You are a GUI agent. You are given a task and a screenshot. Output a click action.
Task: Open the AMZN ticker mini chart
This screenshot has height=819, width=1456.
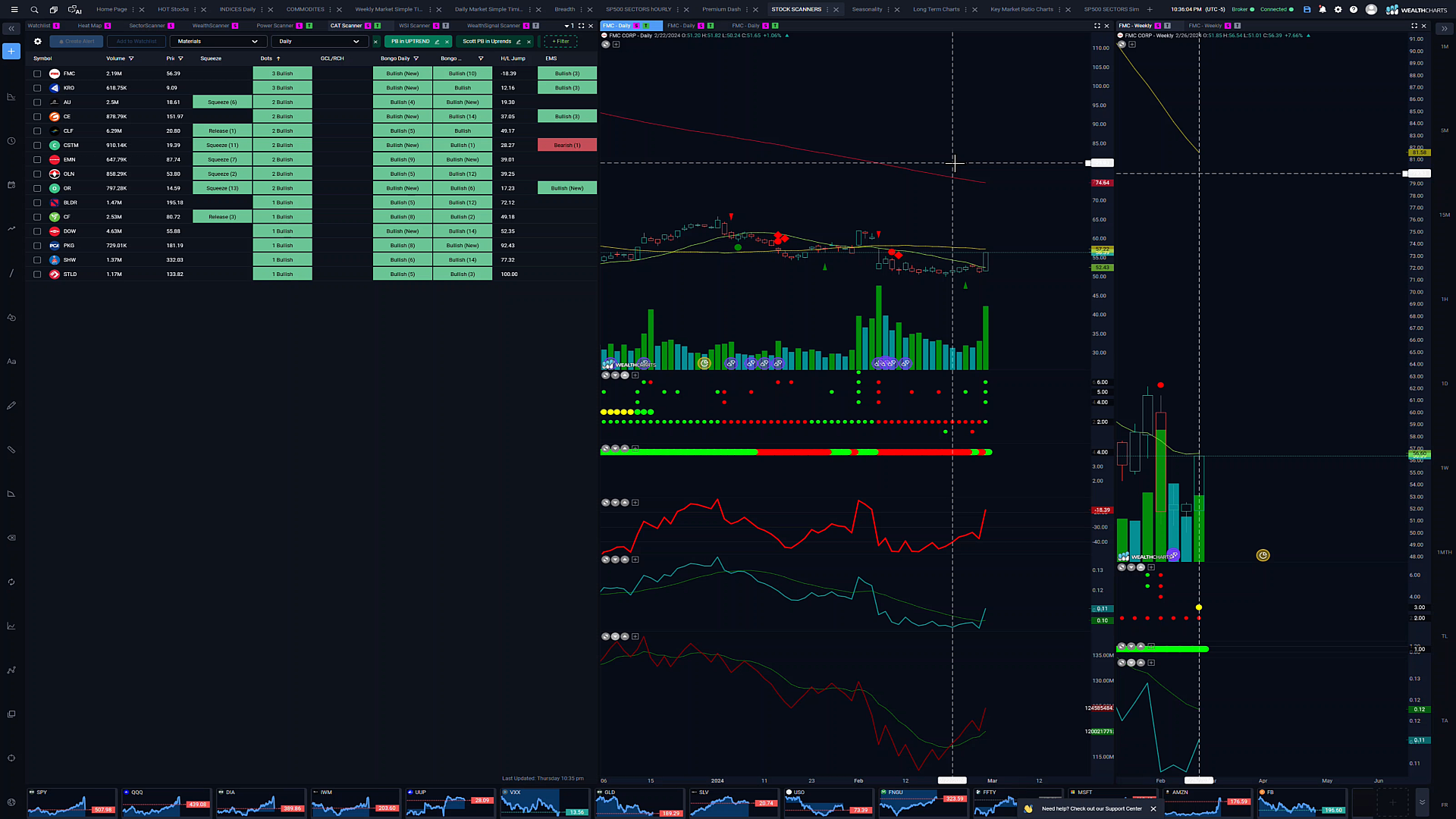pos(1207,802)
